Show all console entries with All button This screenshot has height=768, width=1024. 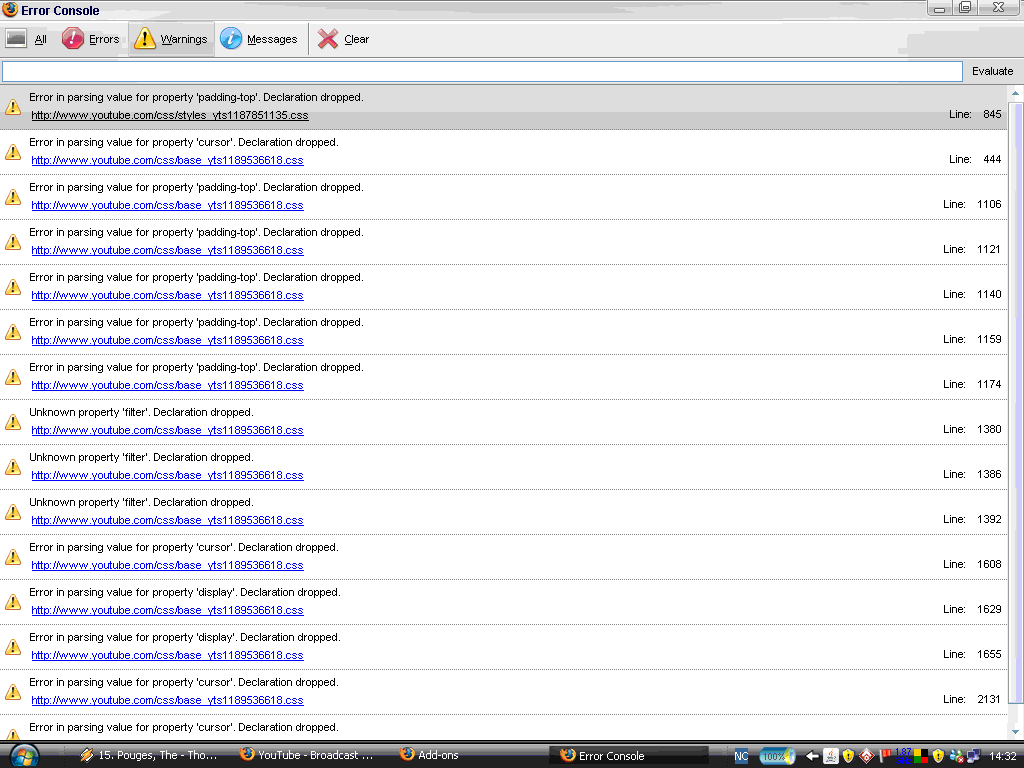pos(27,39)
